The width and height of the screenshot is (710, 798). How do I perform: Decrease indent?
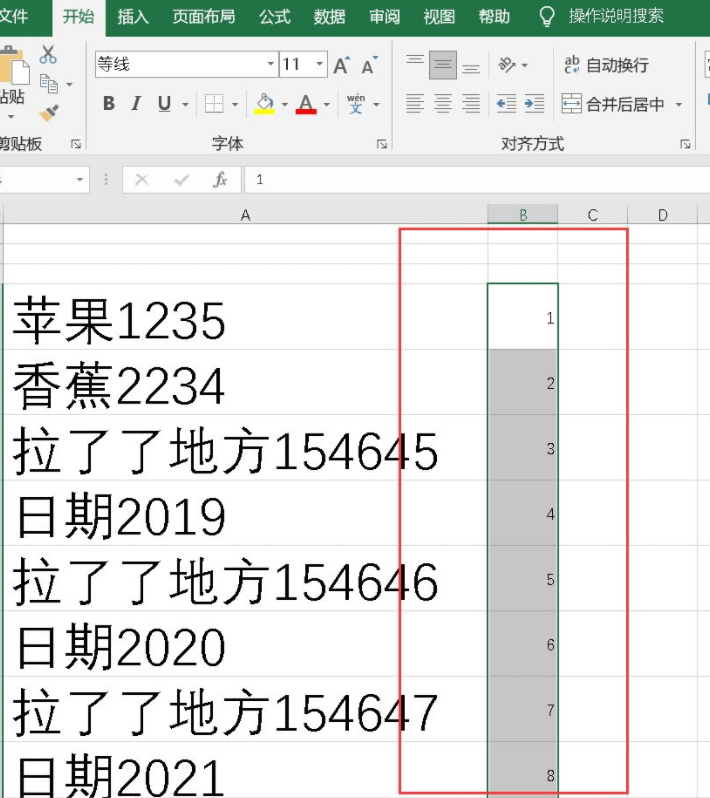[x=506, y=104]
